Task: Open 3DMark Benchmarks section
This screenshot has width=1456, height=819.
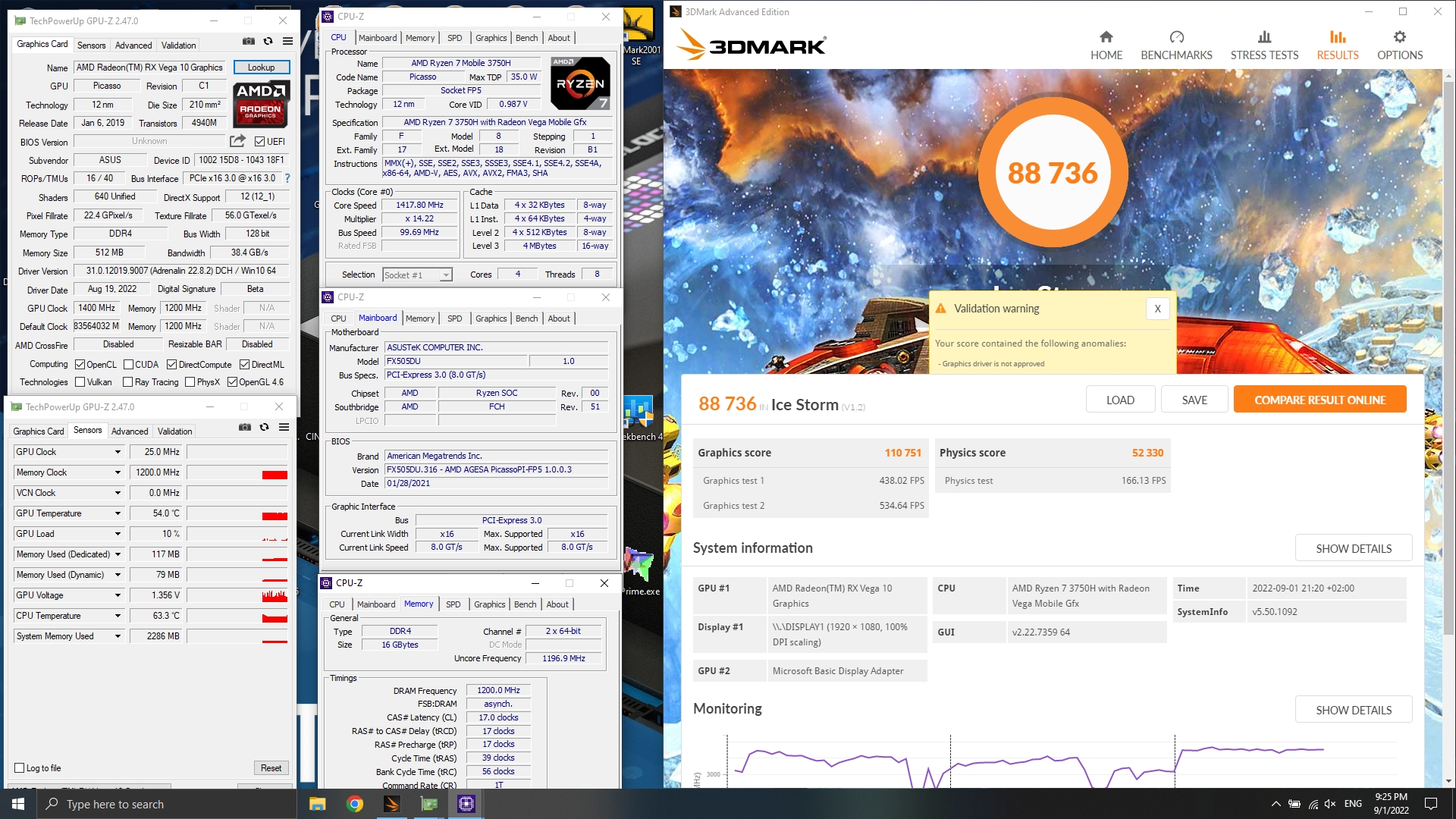Action: click(1176, 45)
